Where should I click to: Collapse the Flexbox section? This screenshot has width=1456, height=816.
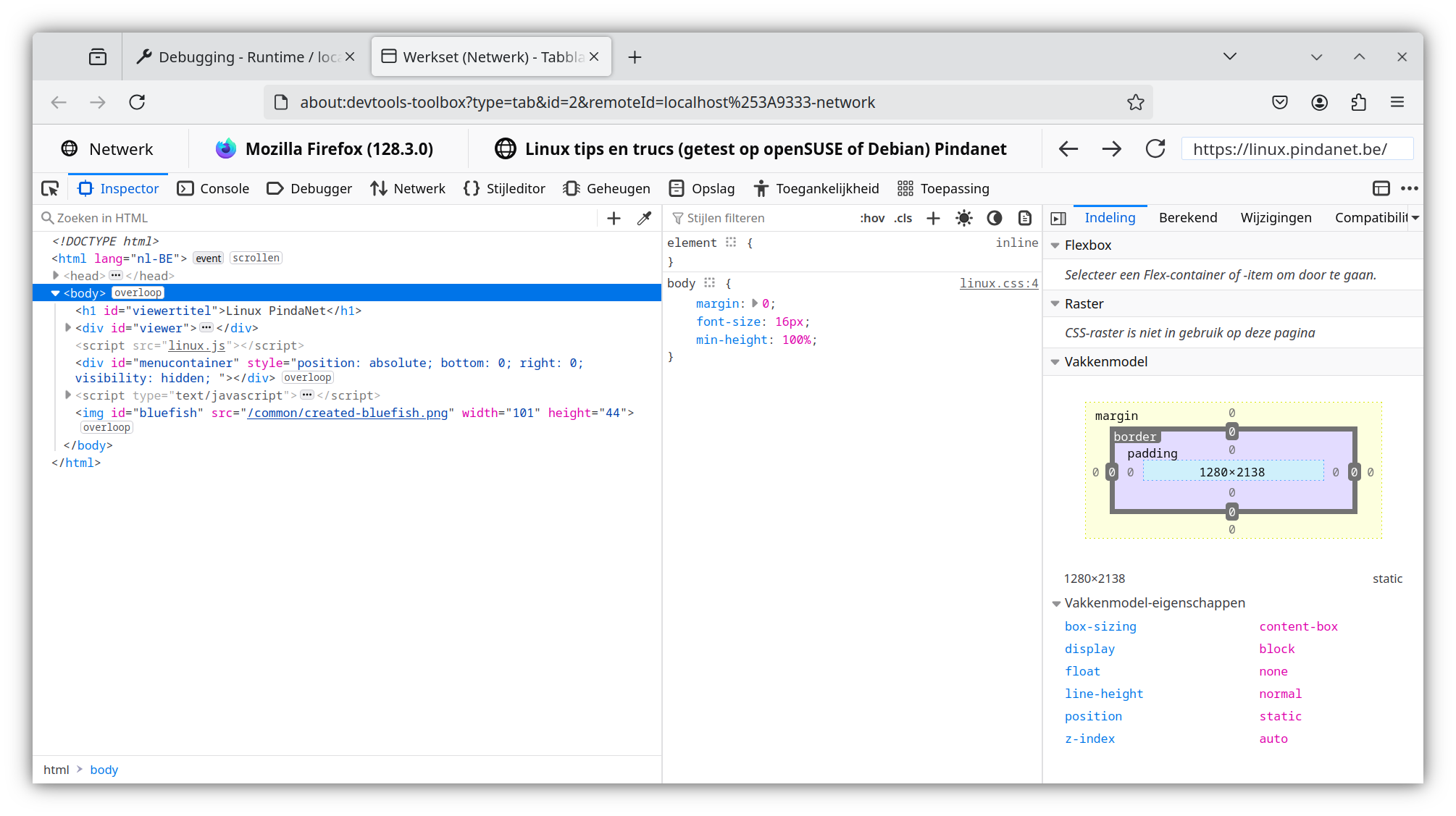(x=1055, y=245)
